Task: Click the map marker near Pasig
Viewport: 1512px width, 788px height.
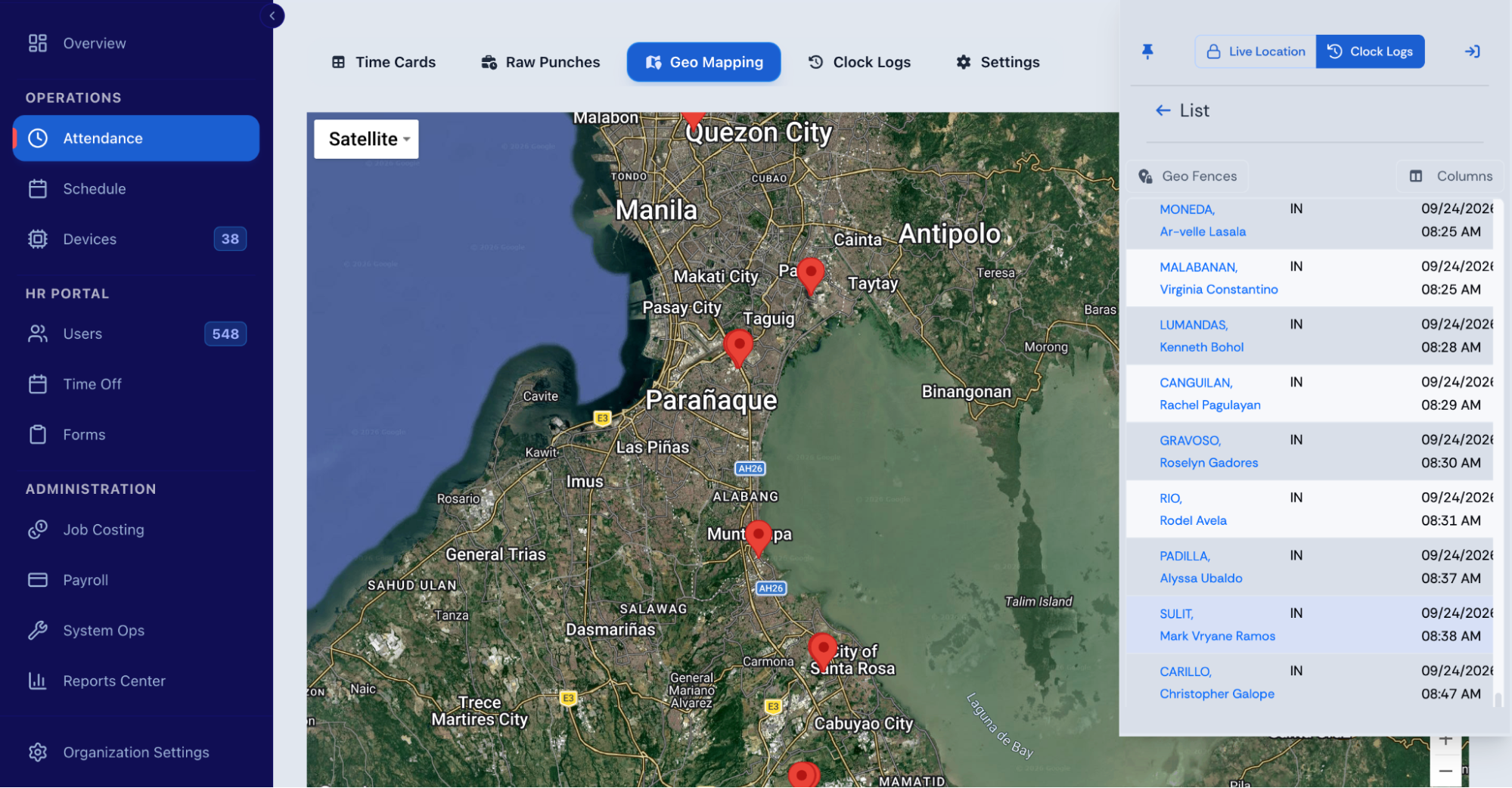Action: [x=810, y=276]
